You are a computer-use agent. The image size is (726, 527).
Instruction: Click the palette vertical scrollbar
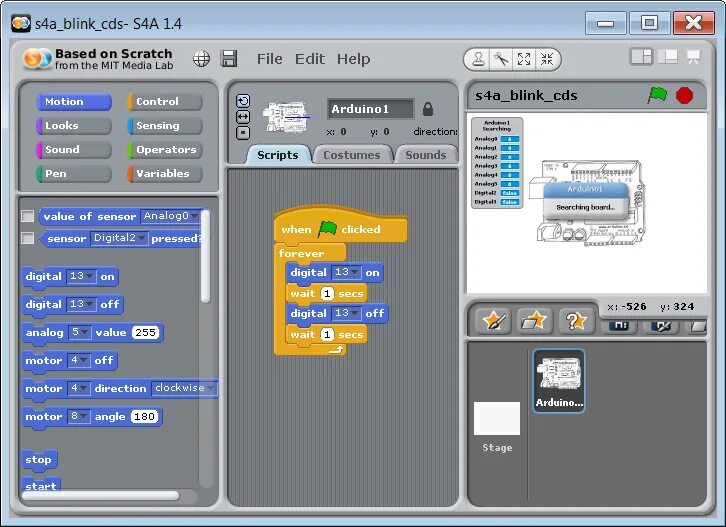(206, 256)
